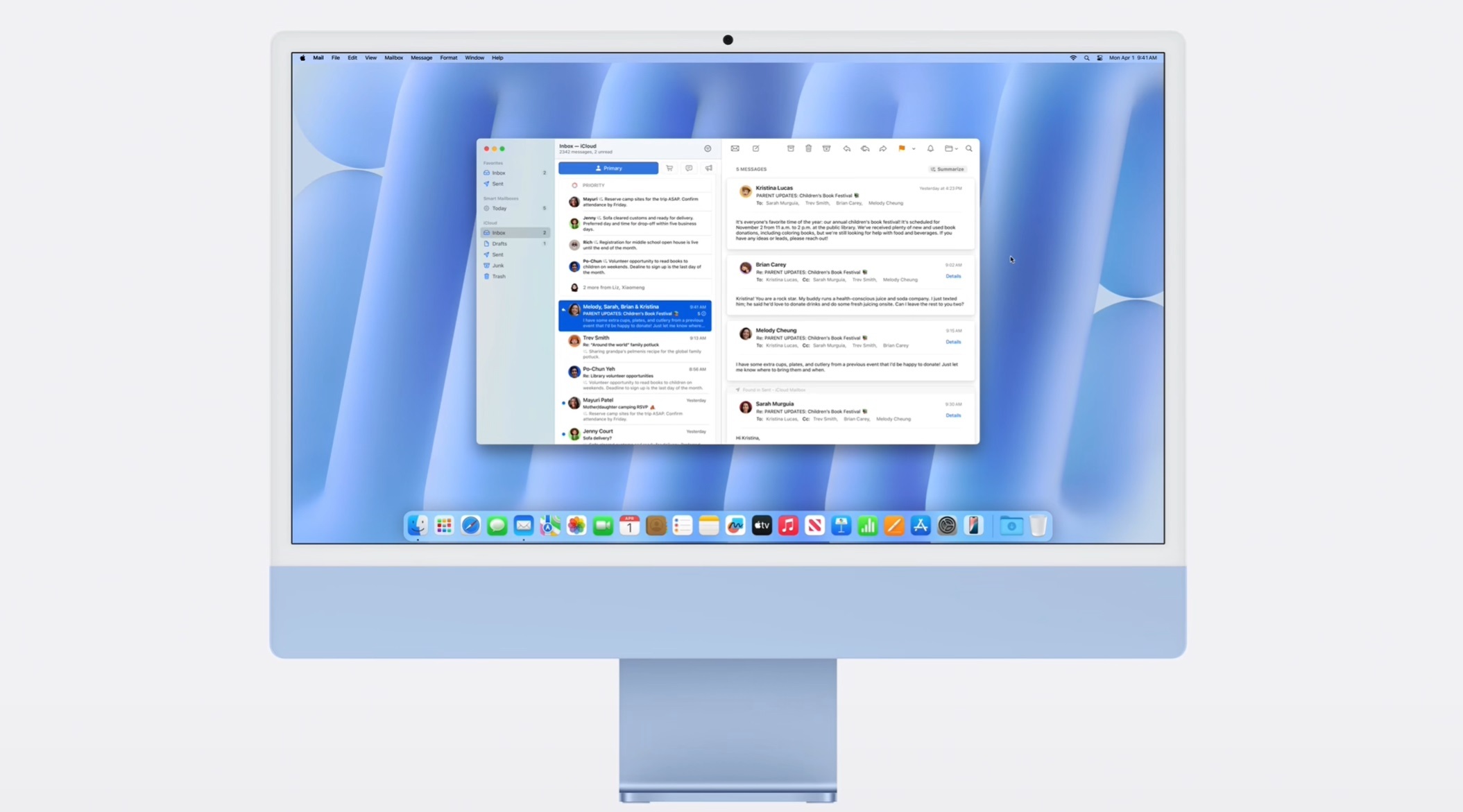Open the message list options menu
This screenshot has height=812, width=1463.
(x=708, y=148)
